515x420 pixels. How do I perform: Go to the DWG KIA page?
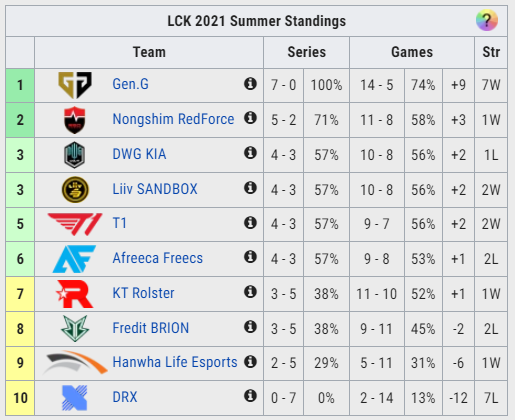[x=139, y=154]
